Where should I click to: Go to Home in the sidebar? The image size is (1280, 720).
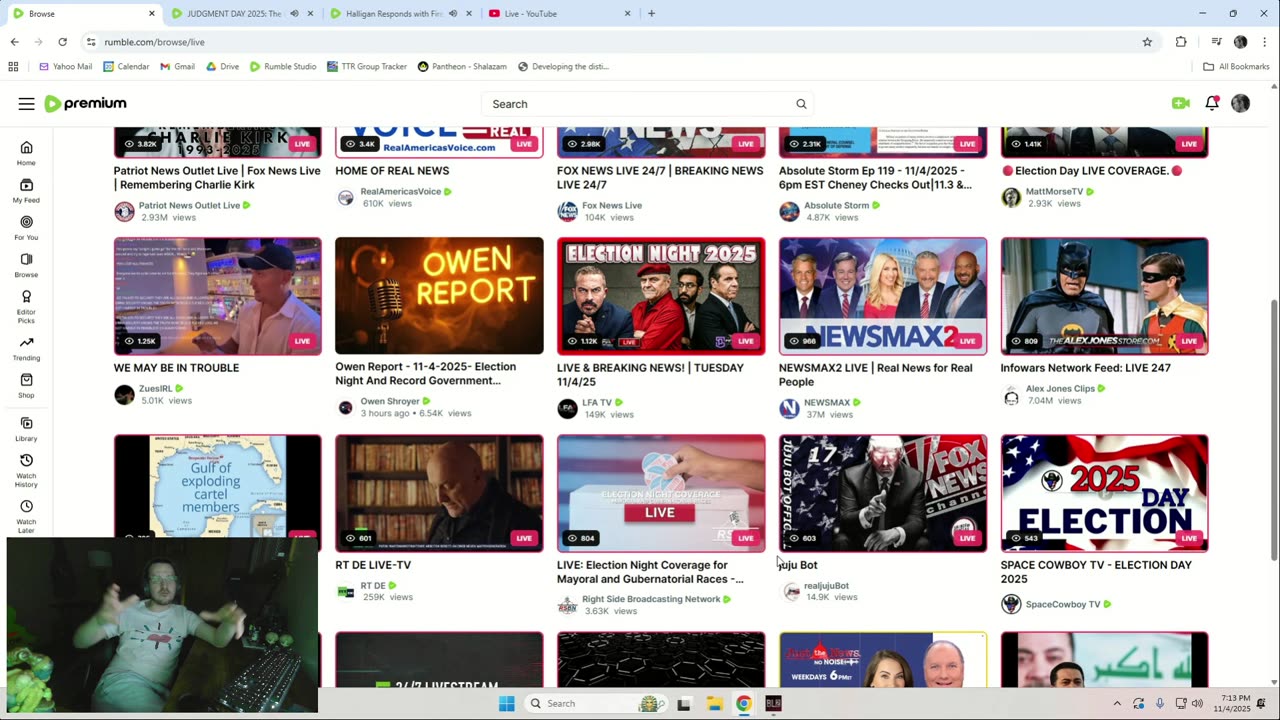coord(26,153)
